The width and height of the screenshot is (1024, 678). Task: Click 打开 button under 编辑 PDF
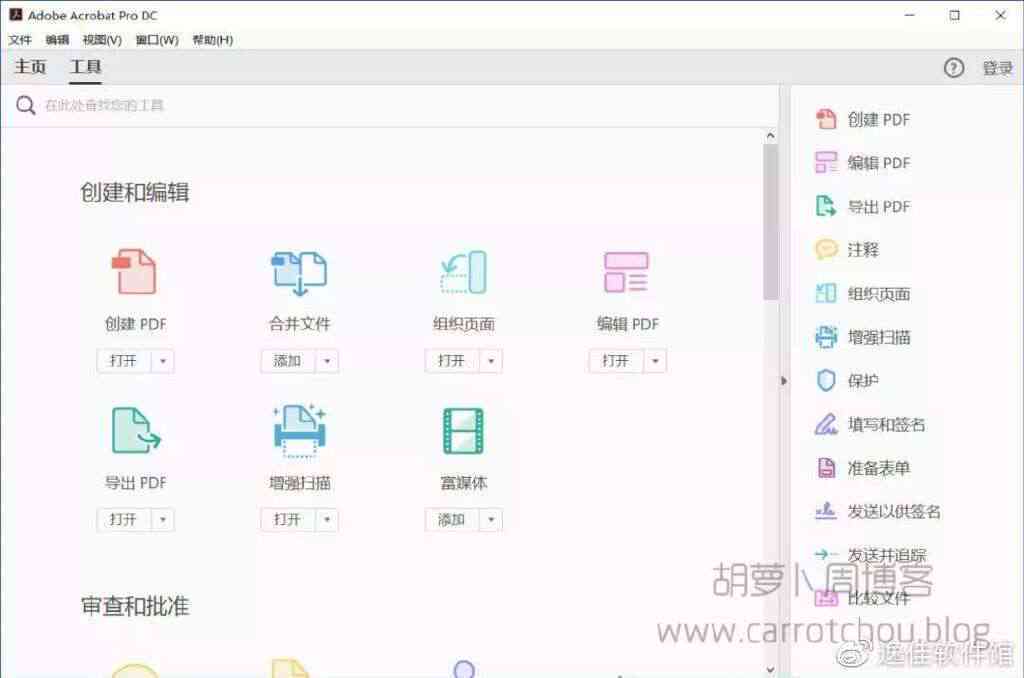(616, 361)
